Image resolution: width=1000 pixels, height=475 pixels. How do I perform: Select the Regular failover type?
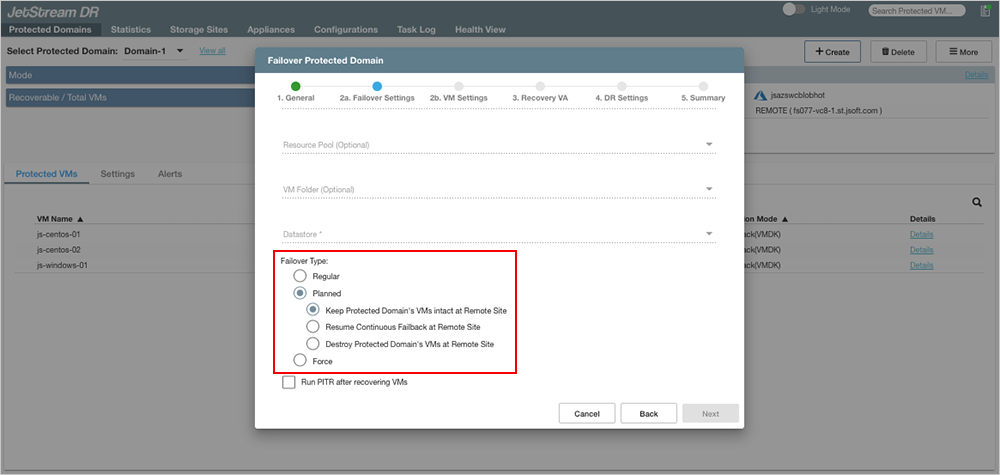tap(300, 275)
